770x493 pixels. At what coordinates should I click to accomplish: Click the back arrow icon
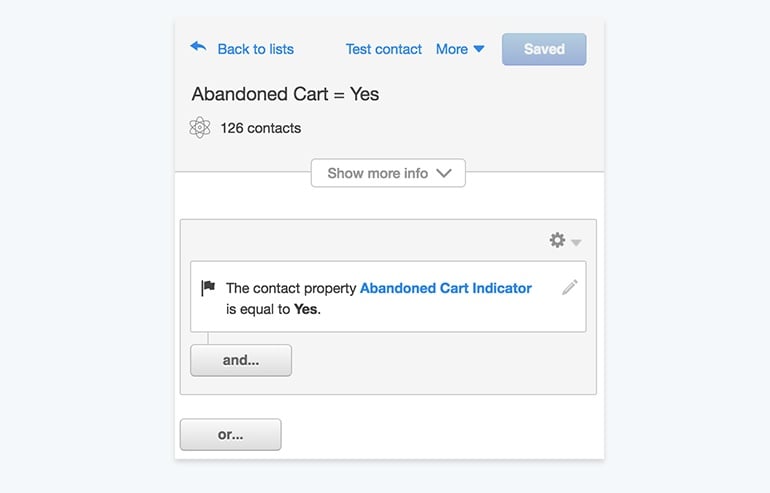tap(198, 47)
